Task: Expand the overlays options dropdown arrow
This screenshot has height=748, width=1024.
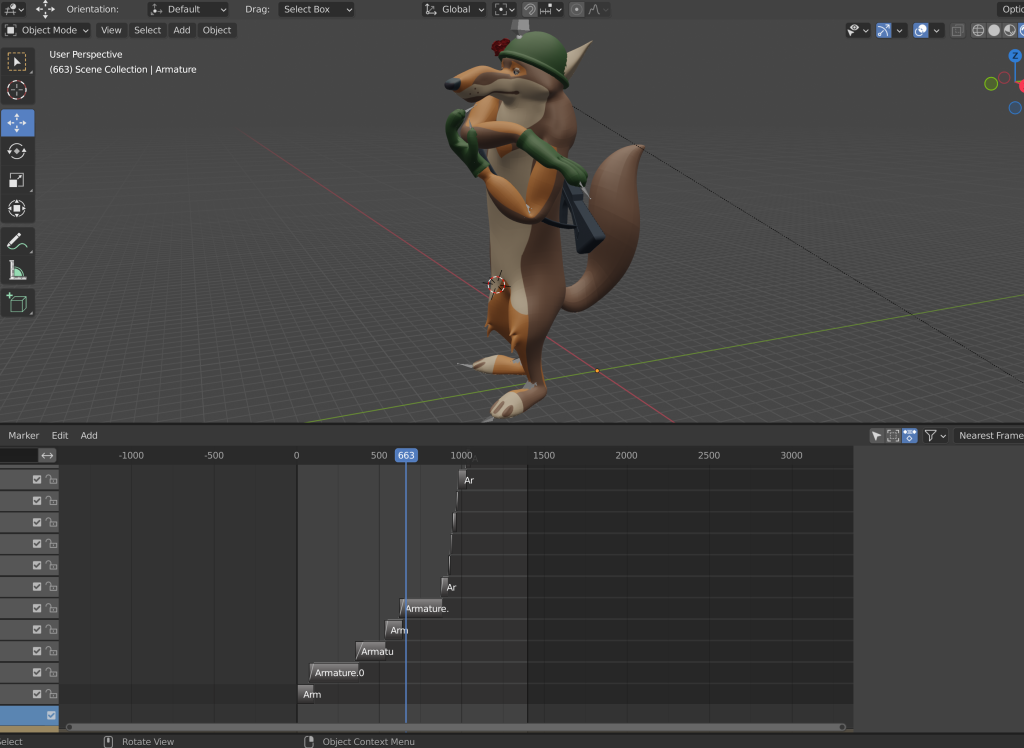Action: [x=936, y=30]
